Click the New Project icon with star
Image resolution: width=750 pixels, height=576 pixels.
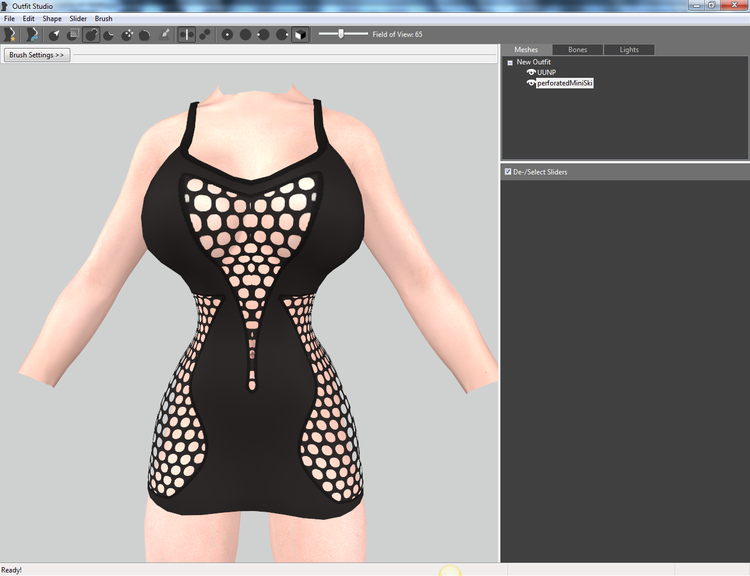click(10, 34)
